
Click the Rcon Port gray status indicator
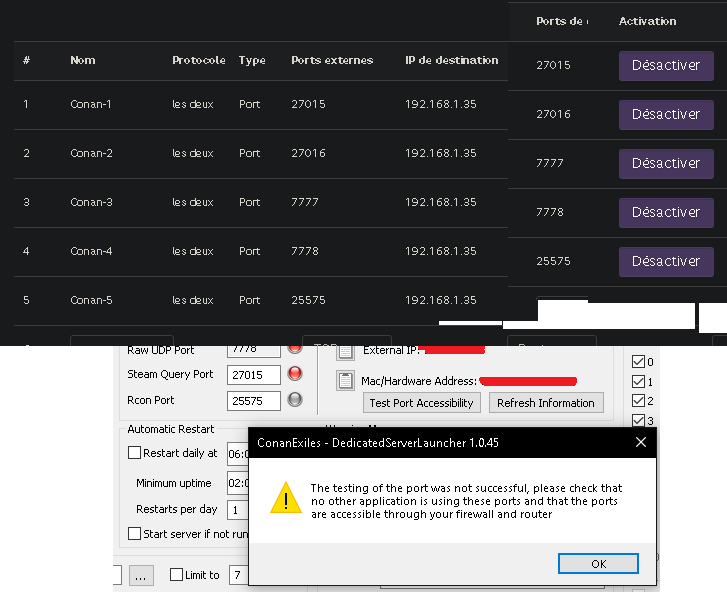pyautogui.click(x=295, y=400)
